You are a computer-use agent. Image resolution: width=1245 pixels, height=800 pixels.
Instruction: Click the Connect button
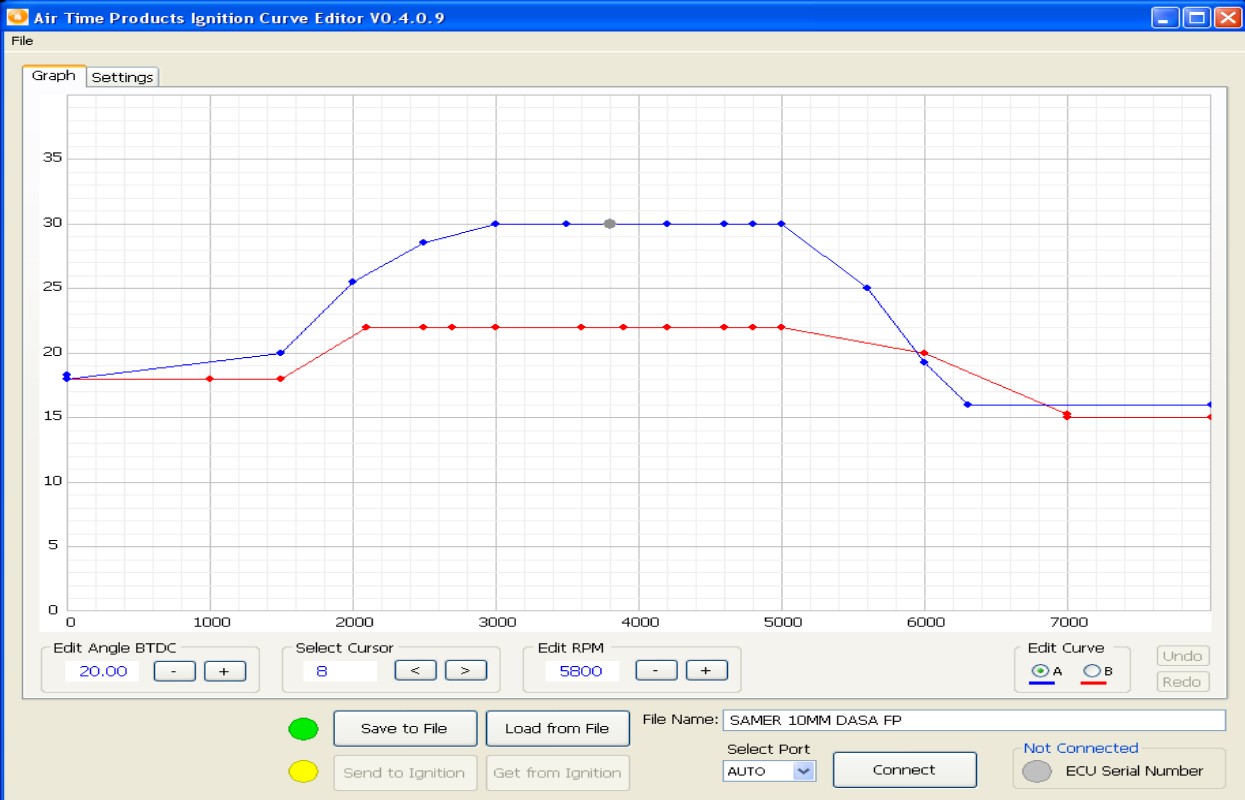[904, 770]
